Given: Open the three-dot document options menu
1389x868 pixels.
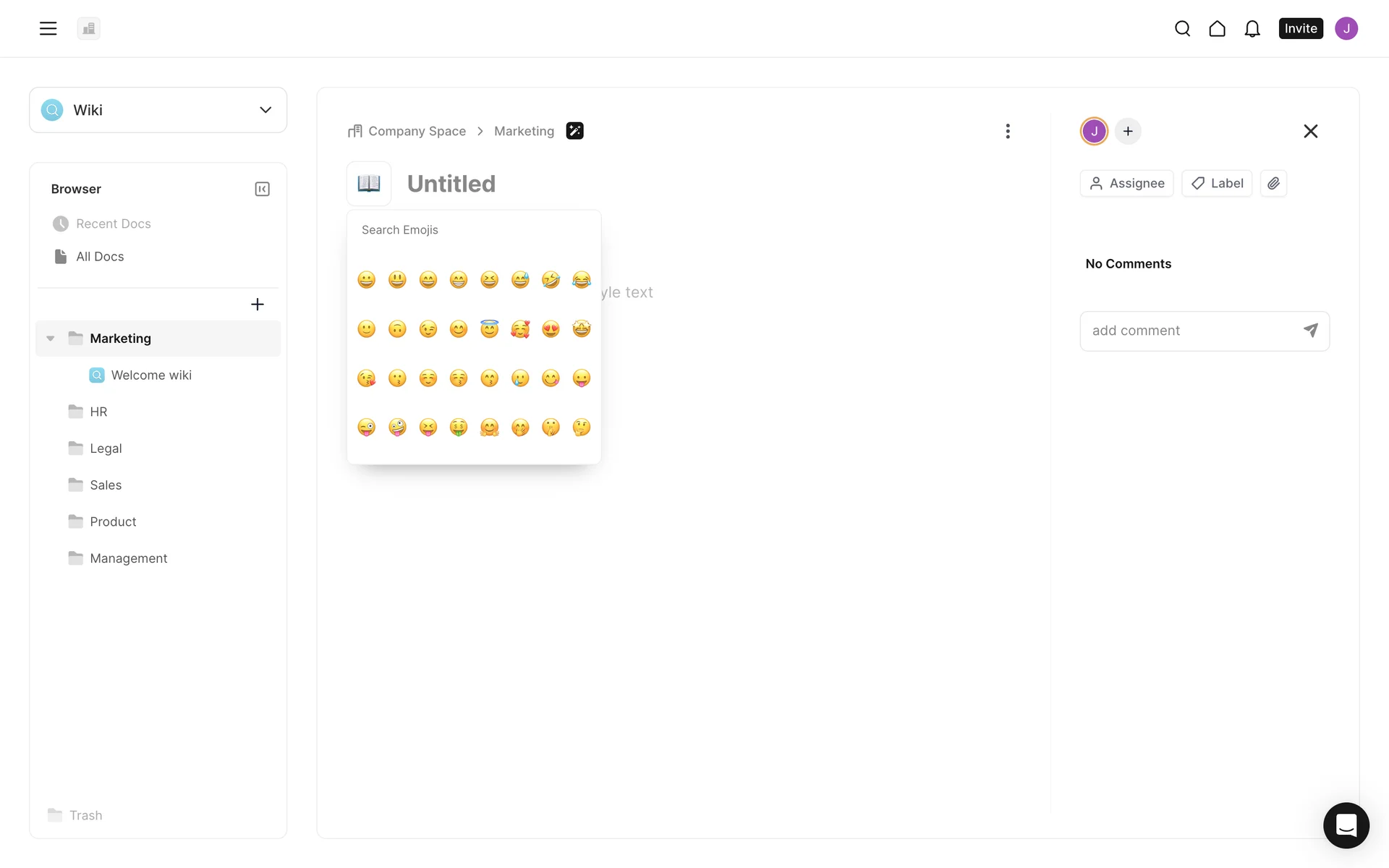Looking at the screenshot, I should pos(1008,131).
